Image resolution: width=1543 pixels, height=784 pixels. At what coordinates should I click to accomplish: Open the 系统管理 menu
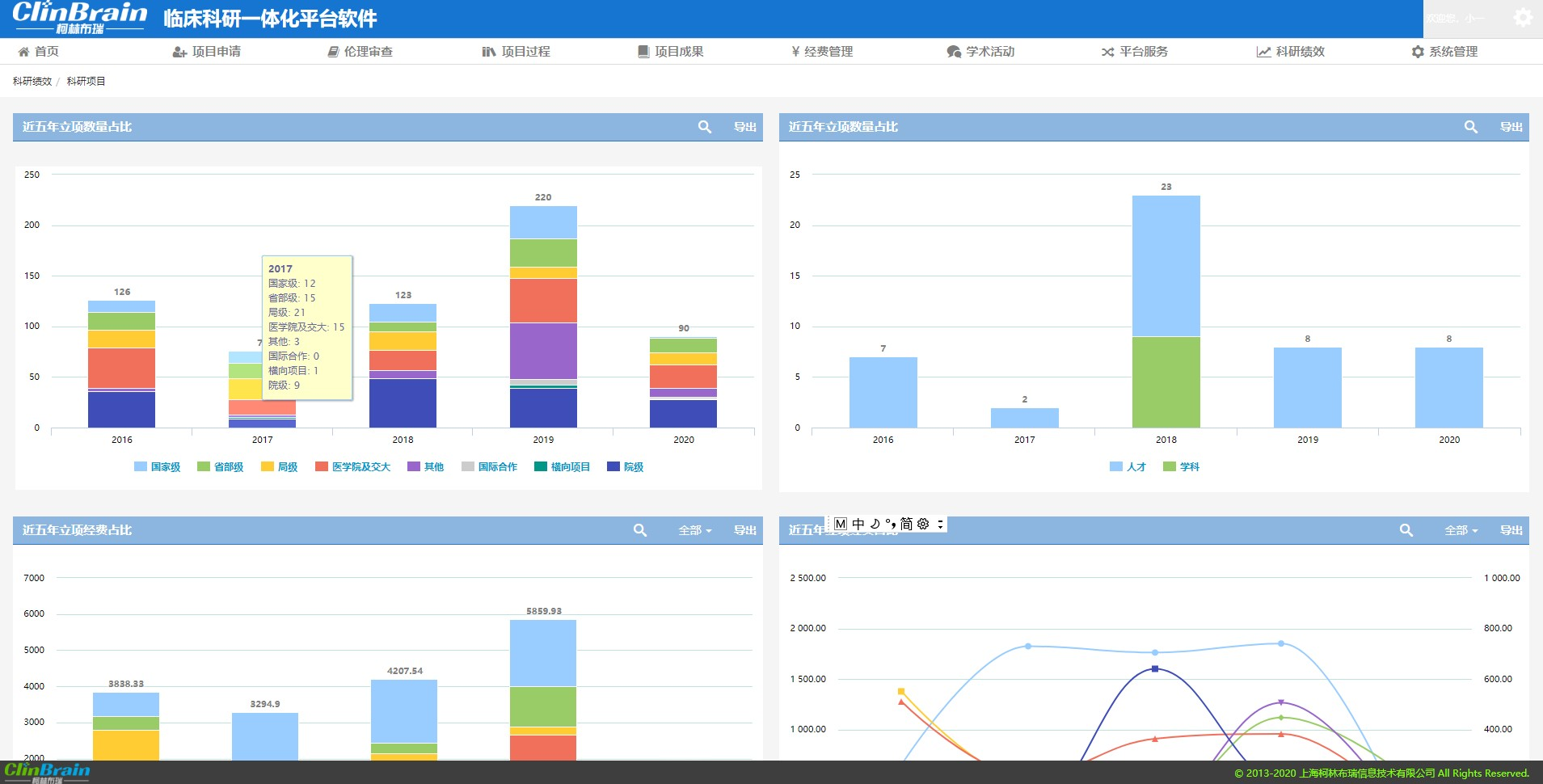[x=1444, y=51]
